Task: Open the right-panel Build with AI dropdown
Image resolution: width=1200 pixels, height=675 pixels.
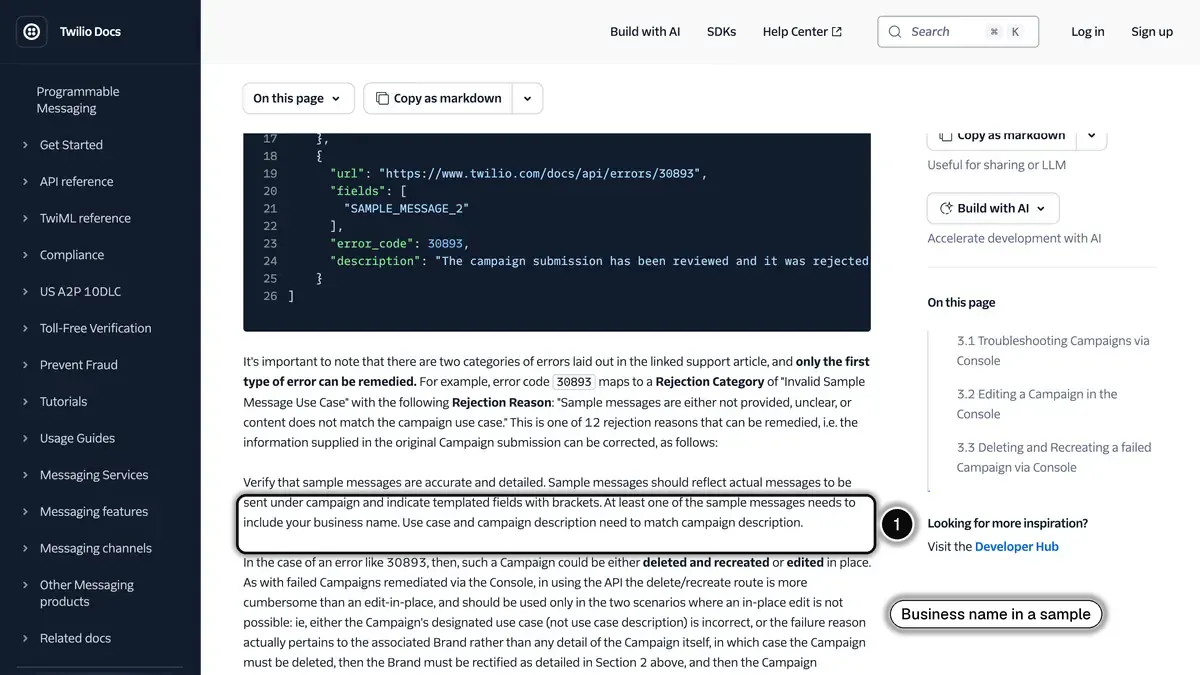Action: tap(993, 208)
